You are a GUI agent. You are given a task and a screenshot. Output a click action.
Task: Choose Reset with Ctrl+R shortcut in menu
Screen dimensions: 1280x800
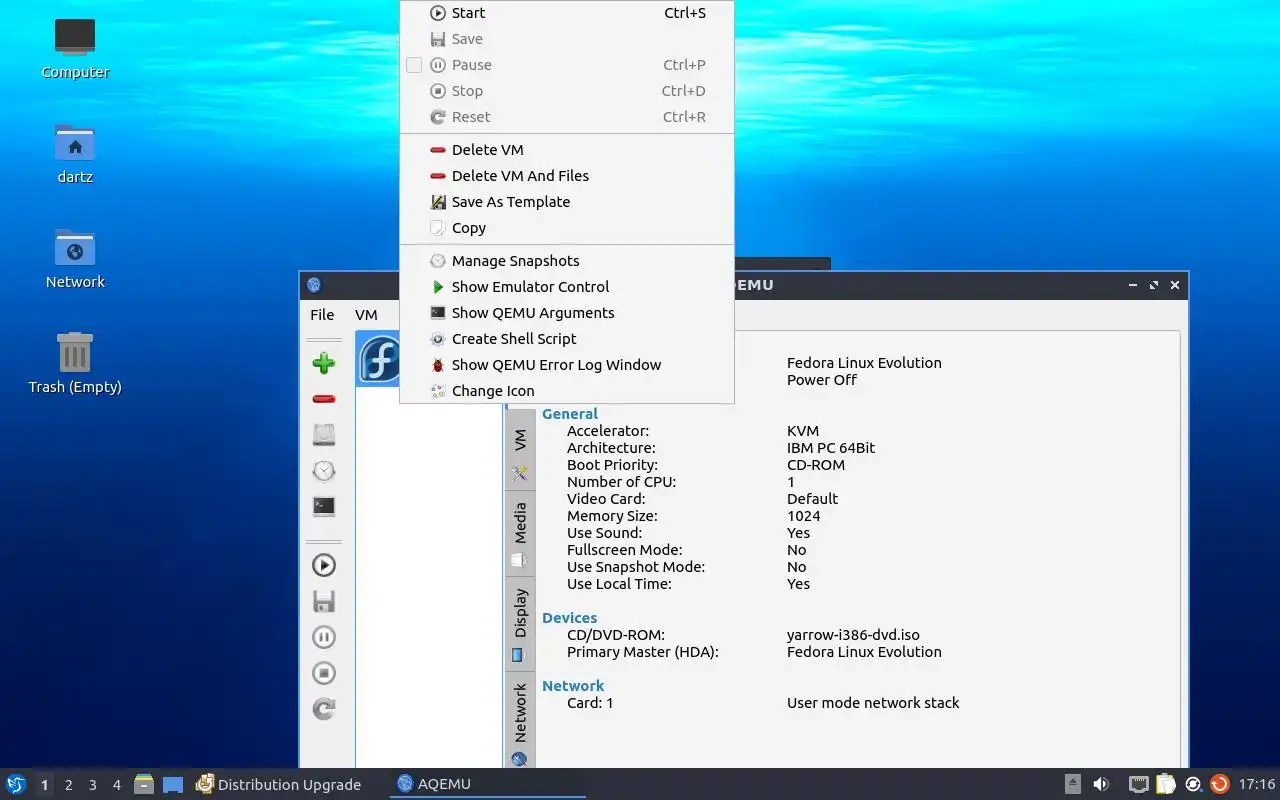point(567,117)
